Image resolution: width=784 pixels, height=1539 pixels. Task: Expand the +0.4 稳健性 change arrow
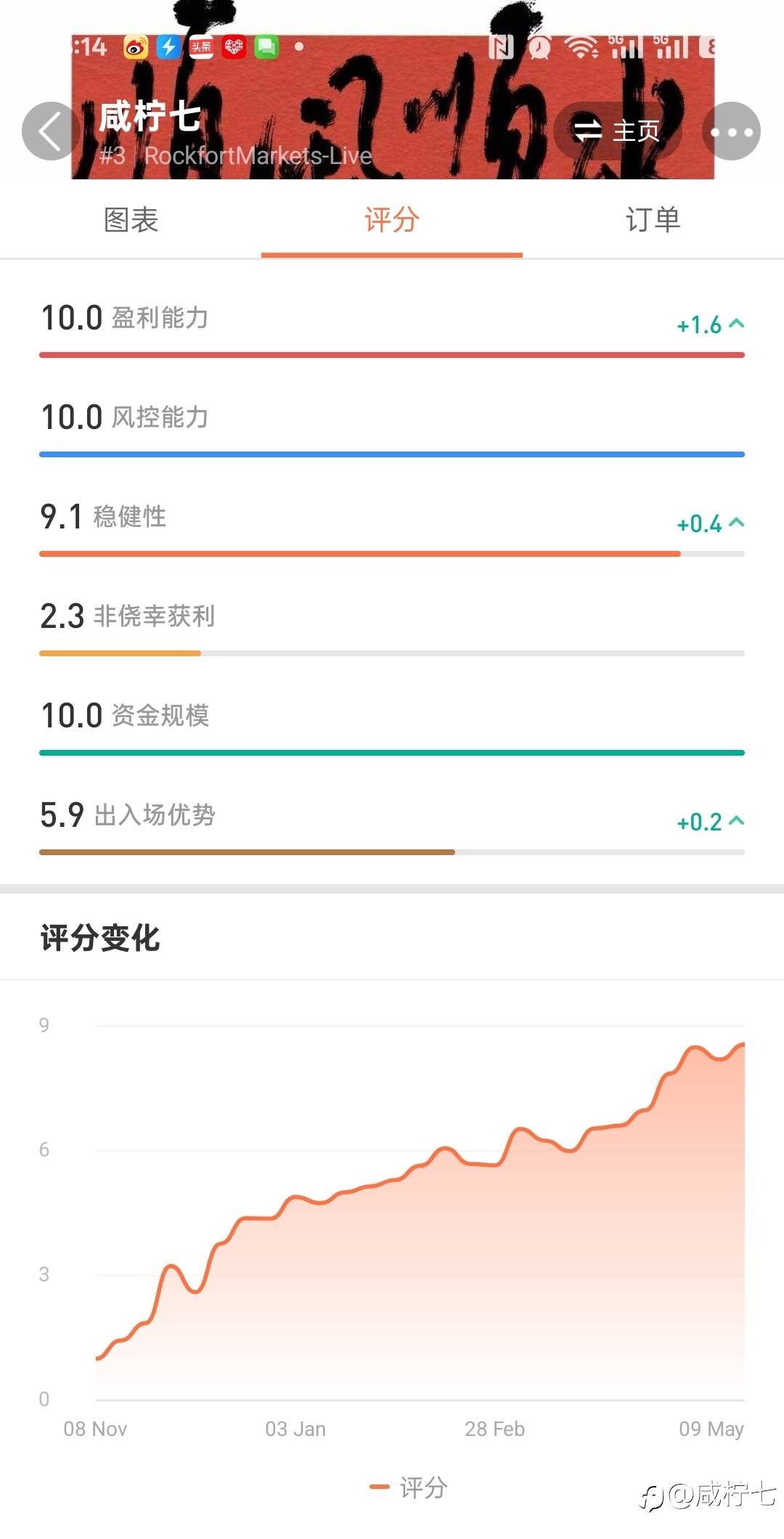point(736,523)
